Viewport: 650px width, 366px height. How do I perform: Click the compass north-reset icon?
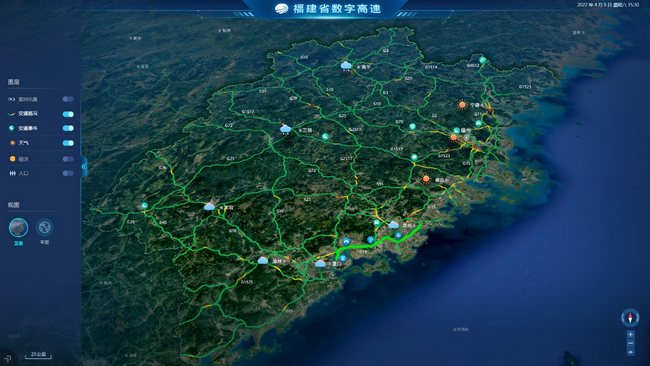[x=630, y=318]
